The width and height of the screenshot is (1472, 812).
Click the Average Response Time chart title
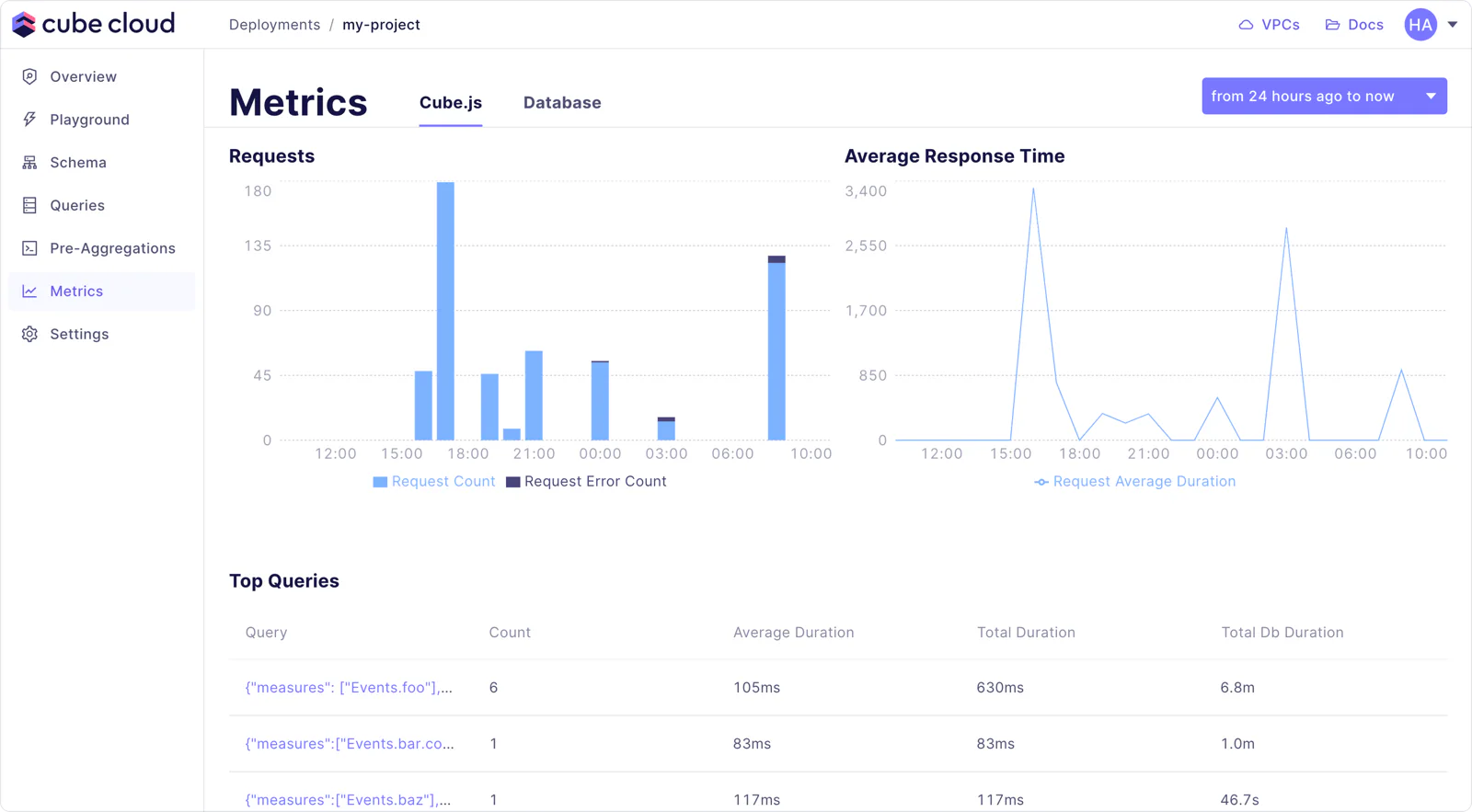pos(955,156)
